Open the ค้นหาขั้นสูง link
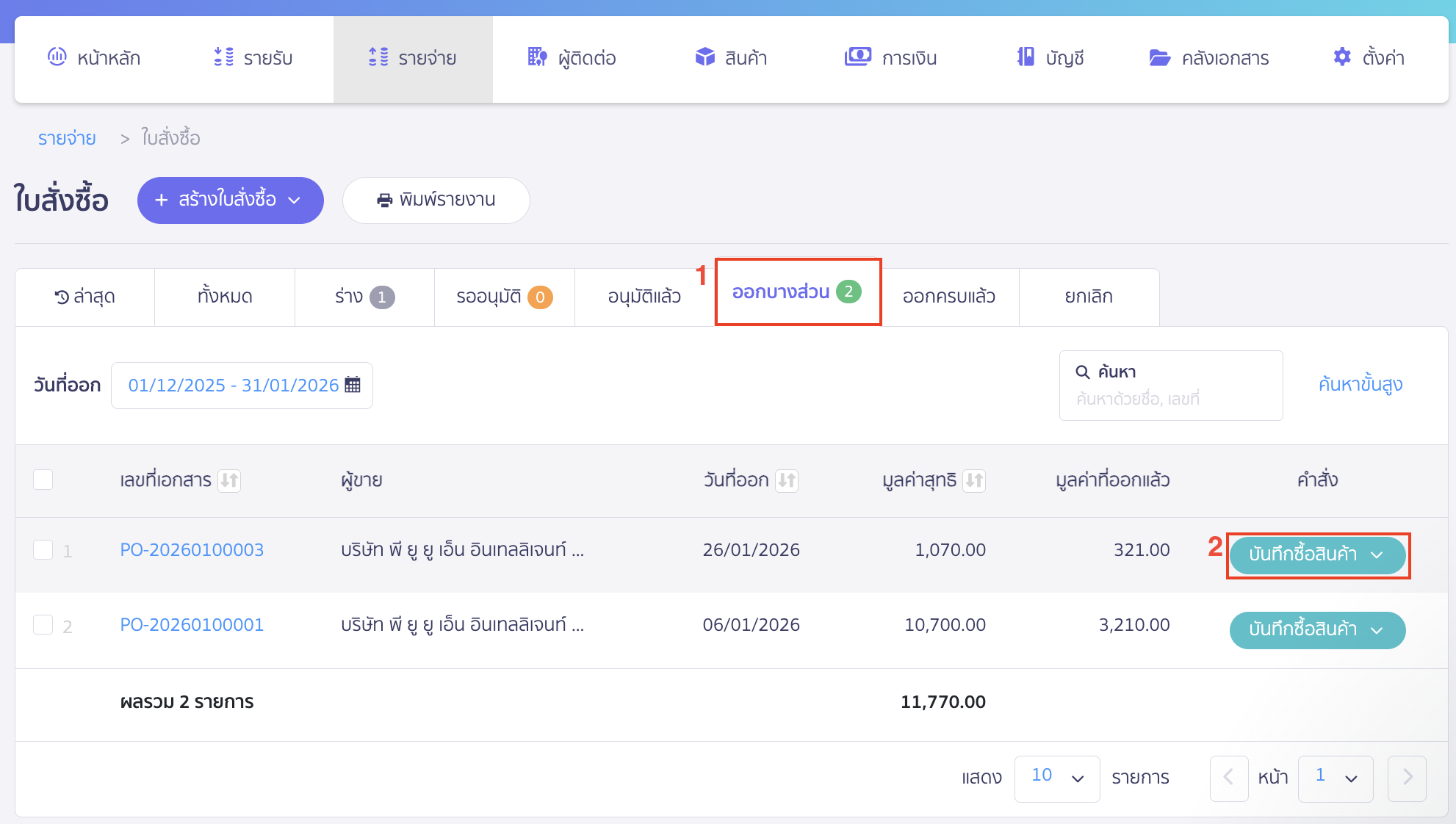This screenshot has width=1456, height=824. tap(1360, 384)
